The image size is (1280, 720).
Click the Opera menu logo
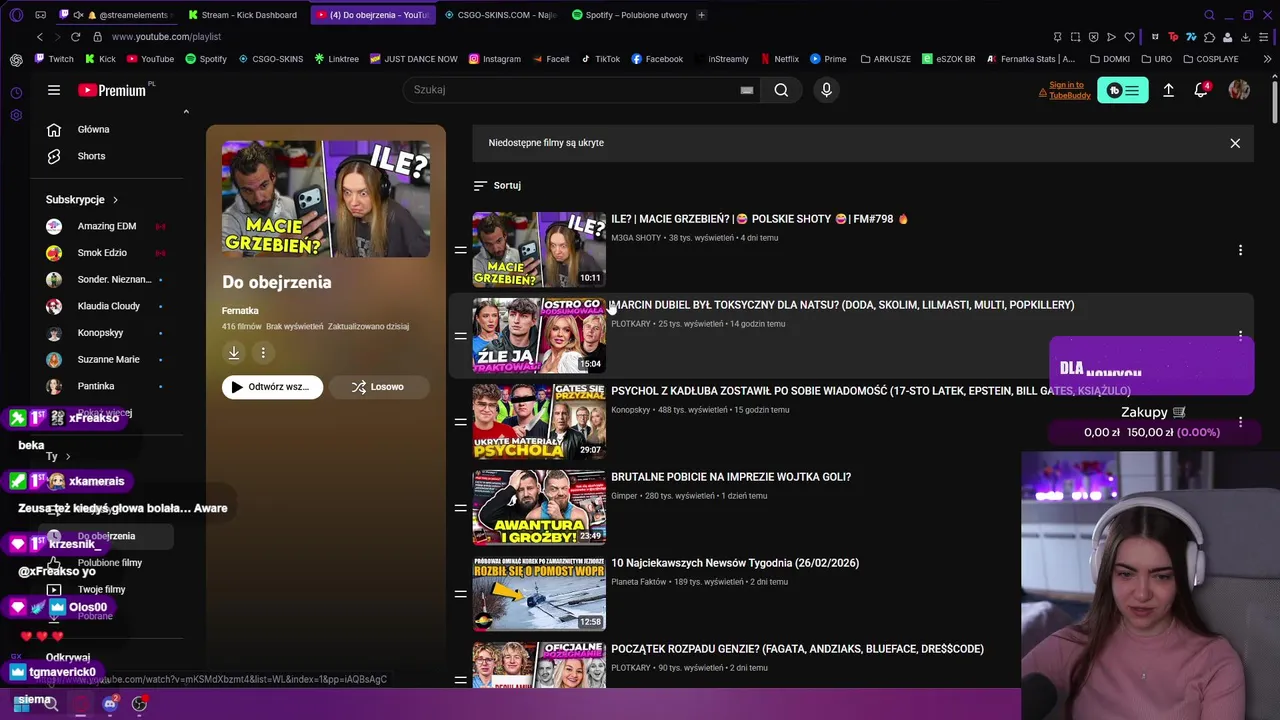(x=16, y=15)
